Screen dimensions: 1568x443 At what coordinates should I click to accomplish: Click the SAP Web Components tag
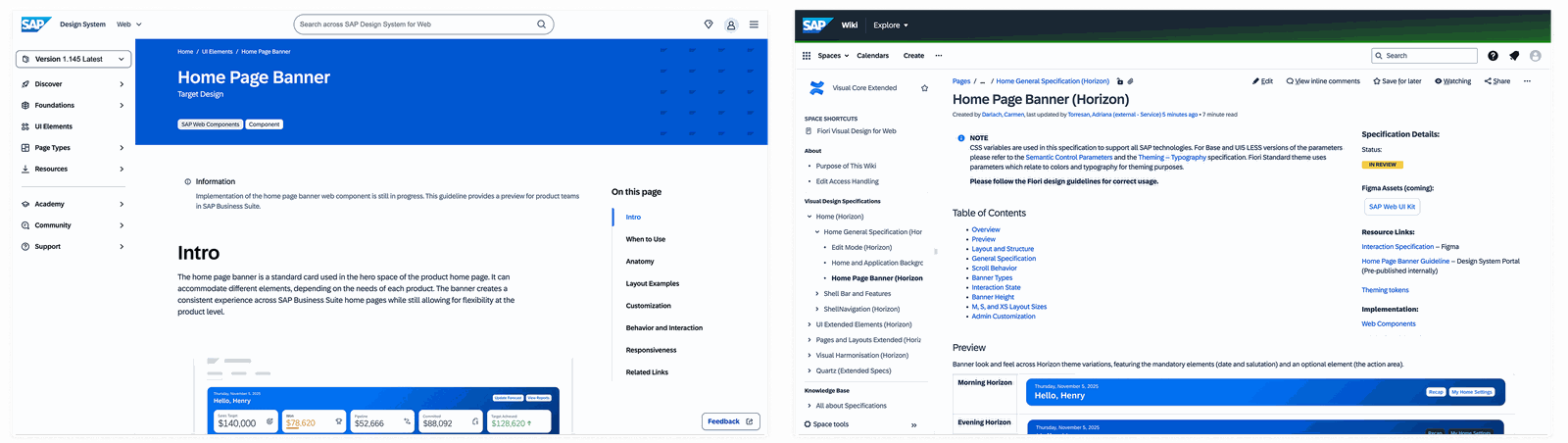[x=210, y=124]
